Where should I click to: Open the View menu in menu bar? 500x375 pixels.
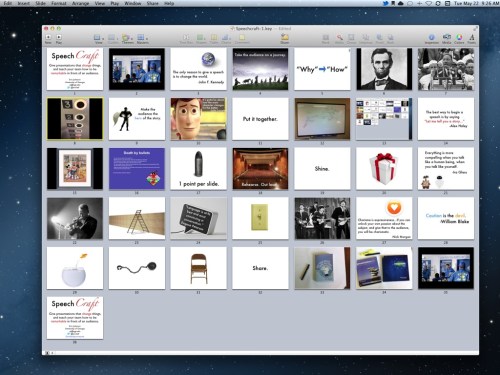click(100, 3)
